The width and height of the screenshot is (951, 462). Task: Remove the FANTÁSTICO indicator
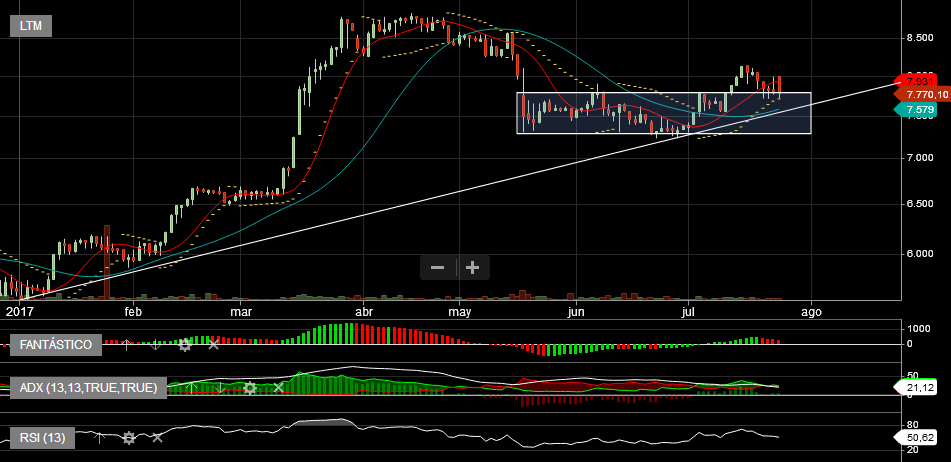coord(213,345)
